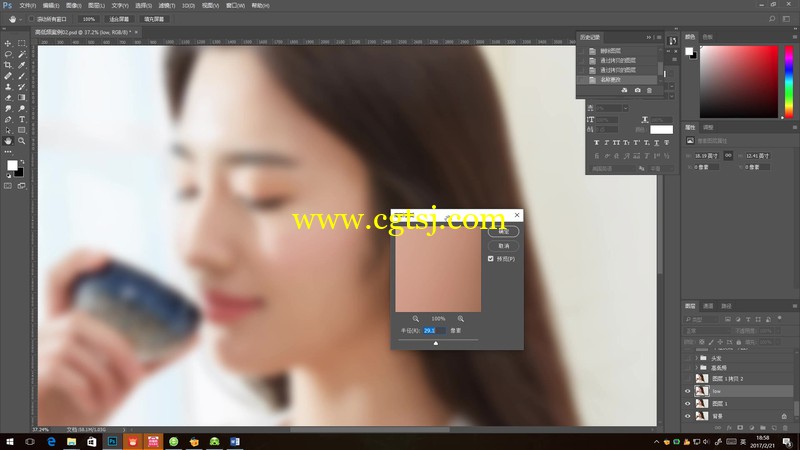Open the 窗口 (Window) menu

235,6
